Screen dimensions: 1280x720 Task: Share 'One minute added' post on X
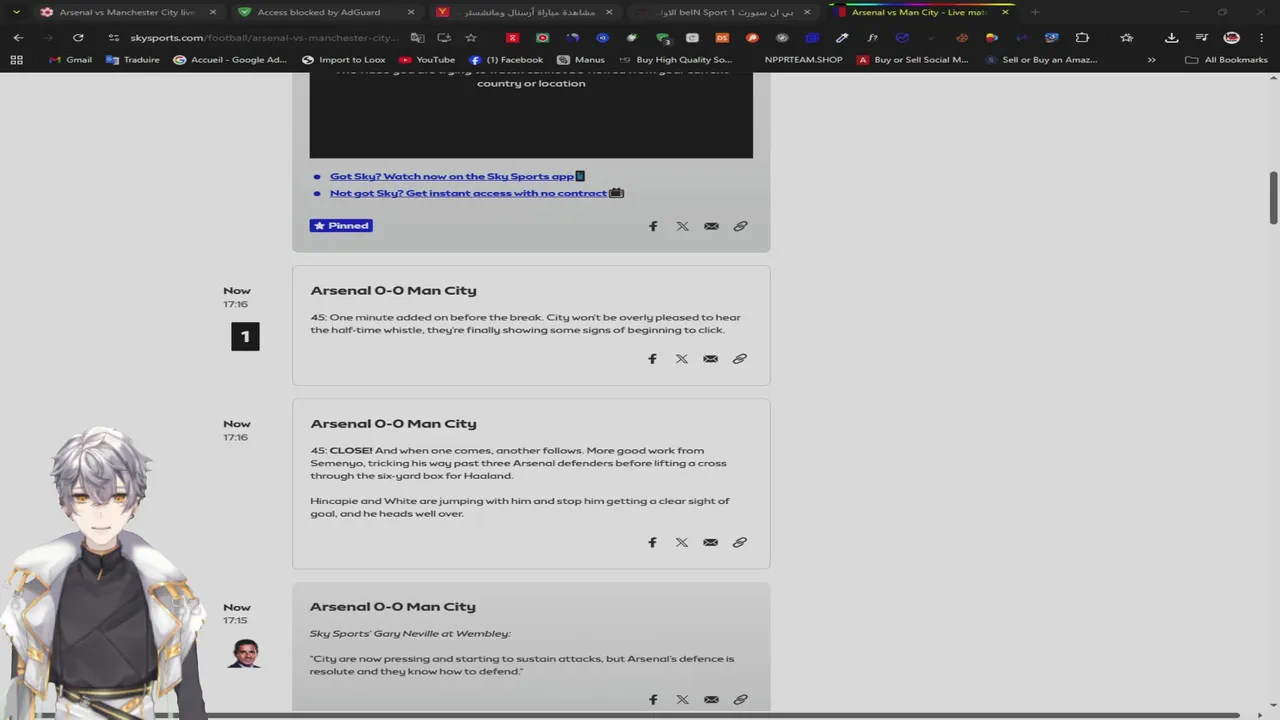681,358
